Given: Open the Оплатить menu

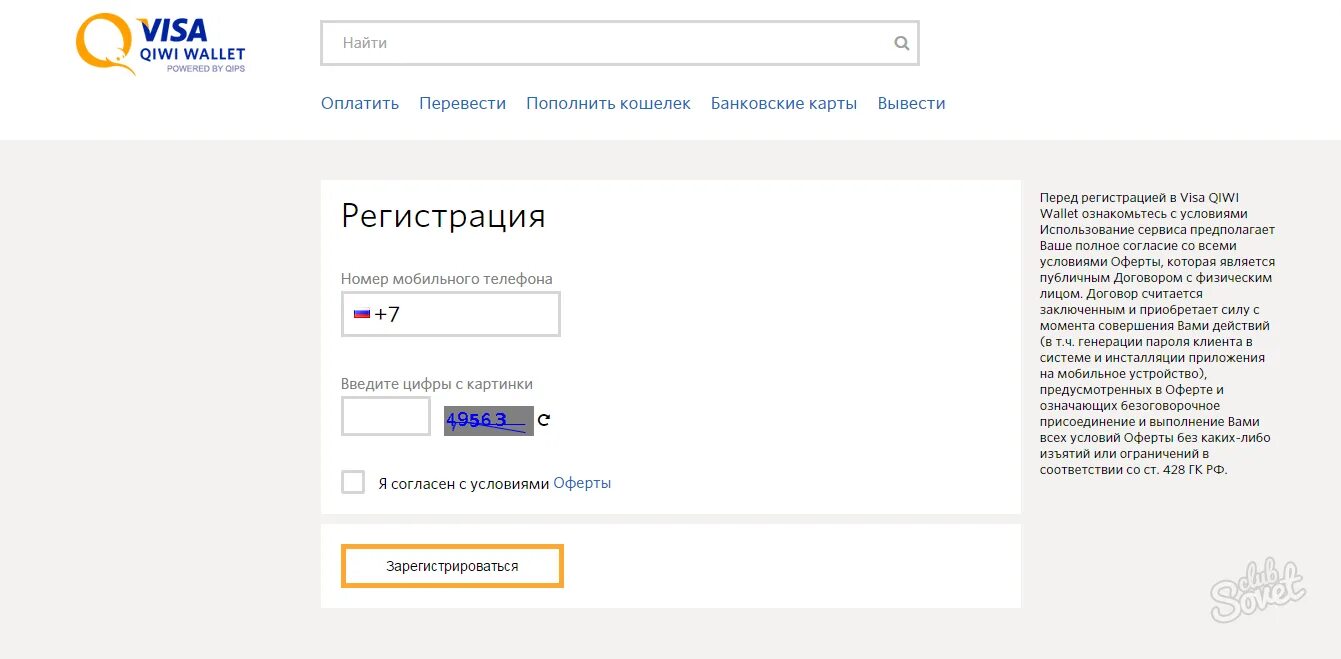Looking at the screenshot, I should coord(360,103).
